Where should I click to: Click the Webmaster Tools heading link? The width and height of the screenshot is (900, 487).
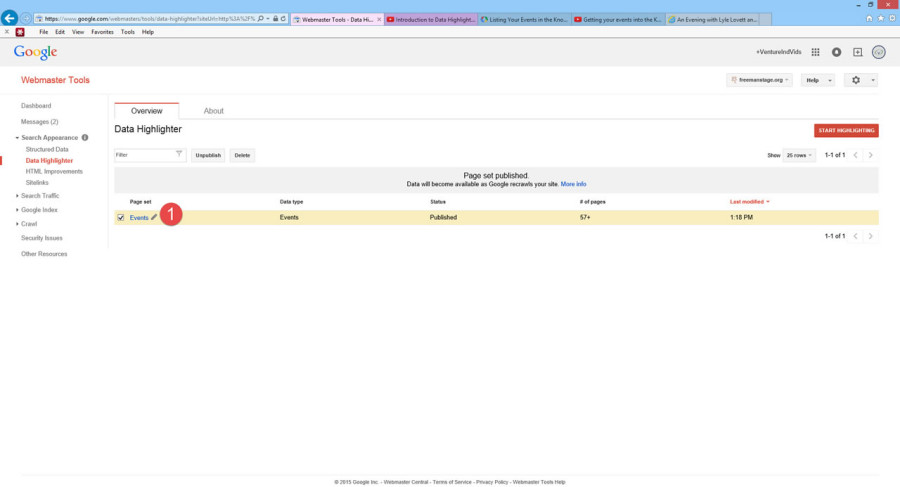[x=55, y=80]
